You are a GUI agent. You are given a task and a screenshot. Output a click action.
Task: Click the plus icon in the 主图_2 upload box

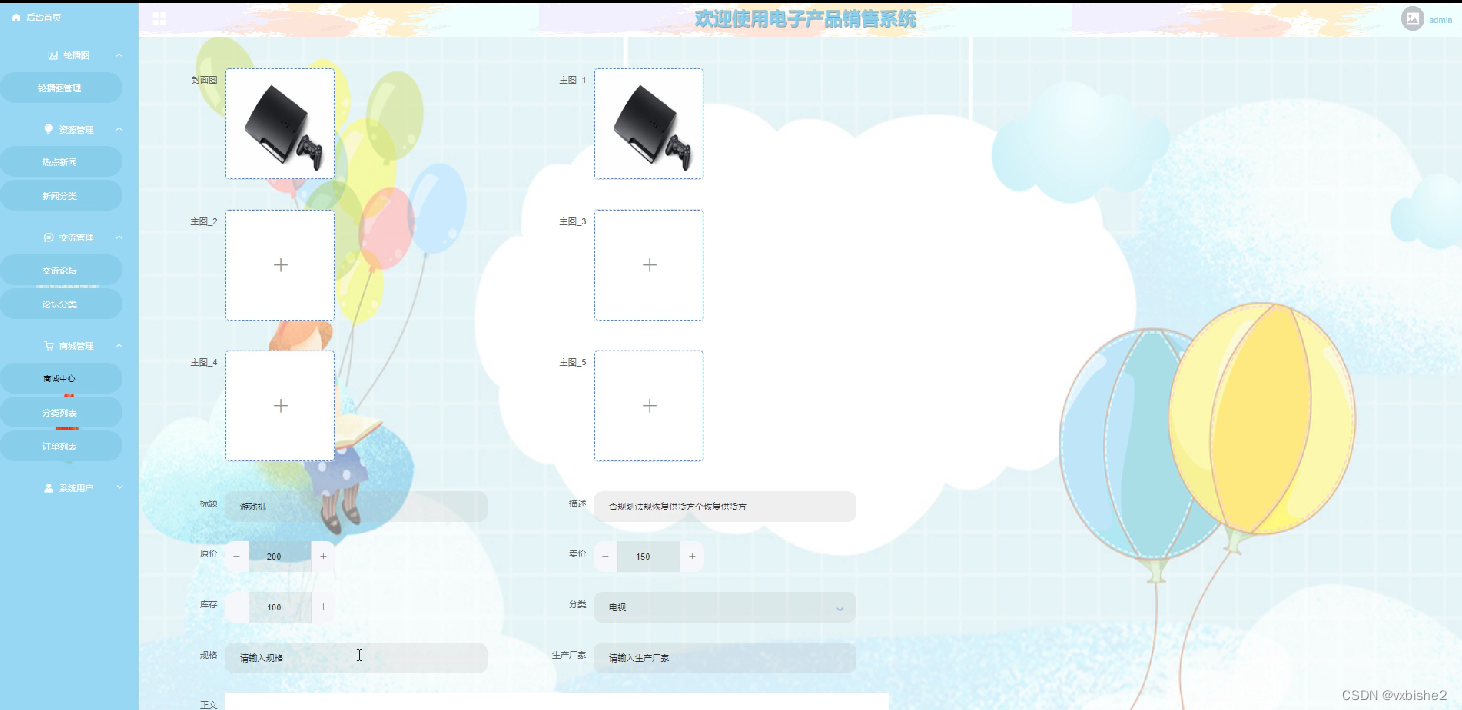click(x=281, y=265)
